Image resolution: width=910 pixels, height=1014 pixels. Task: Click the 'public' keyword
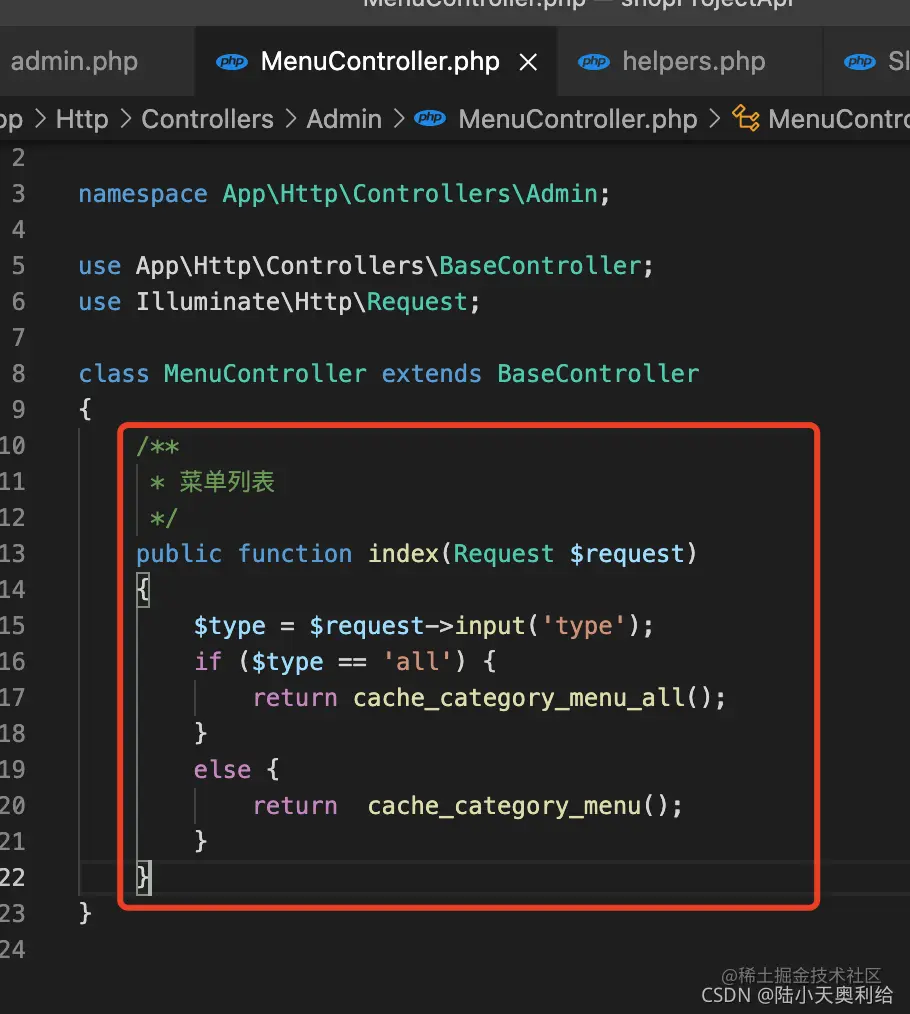pos(179,554)
